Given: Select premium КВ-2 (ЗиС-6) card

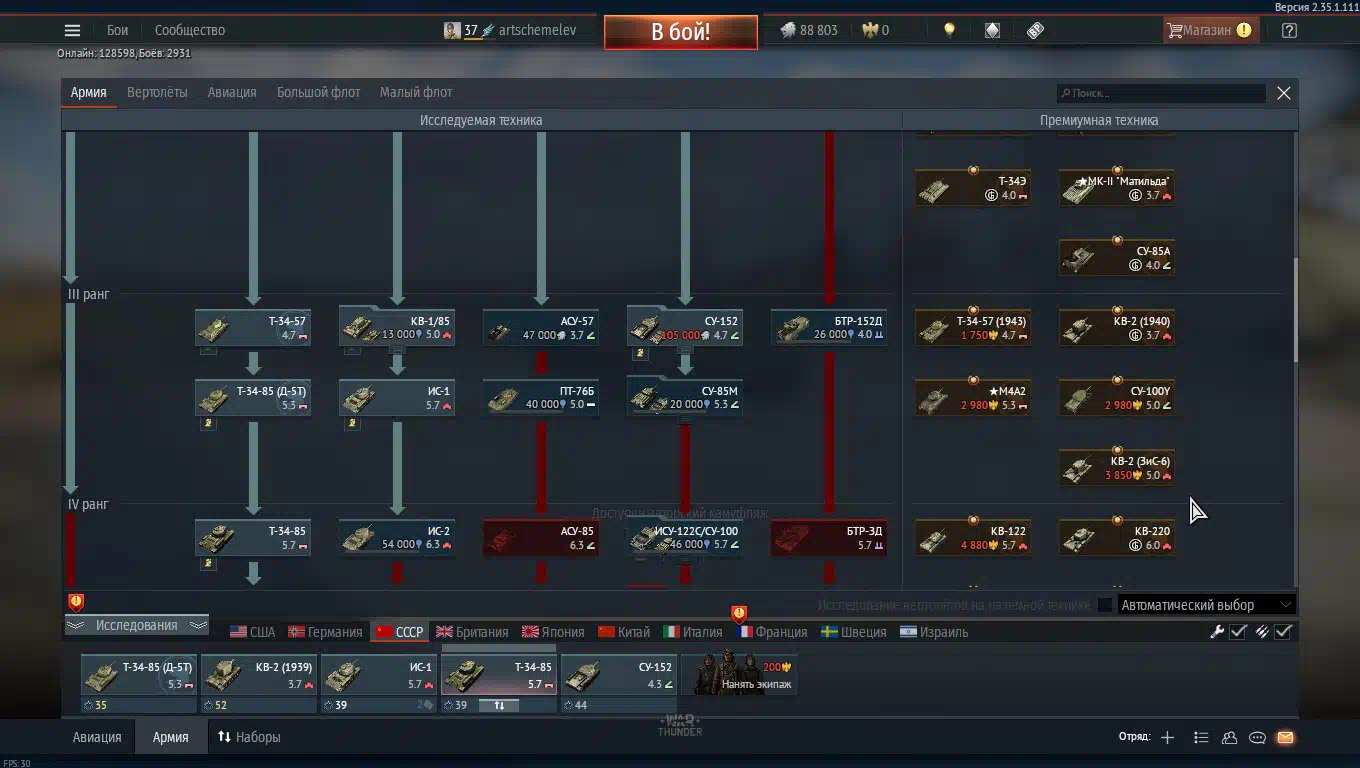Looking at the screenshot, I should pos(1117,468).
